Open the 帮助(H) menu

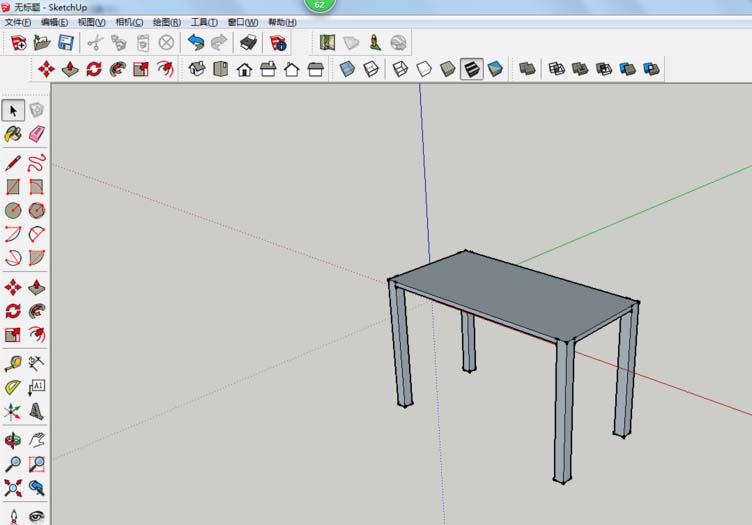[x=282, y=23]
